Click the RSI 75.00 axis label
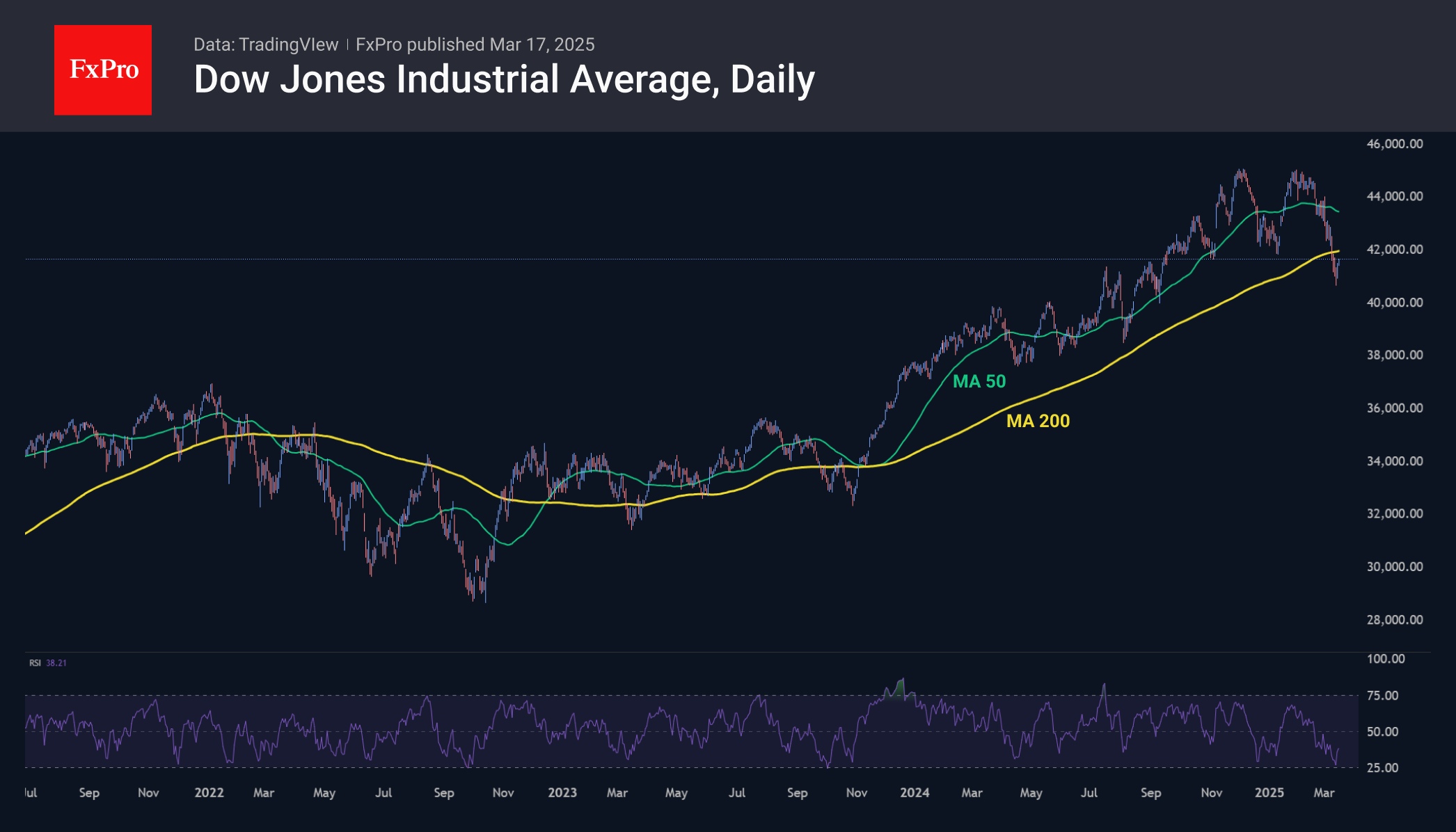Viewport: 1456px width, 832px height. click(x=1382, y=696)
